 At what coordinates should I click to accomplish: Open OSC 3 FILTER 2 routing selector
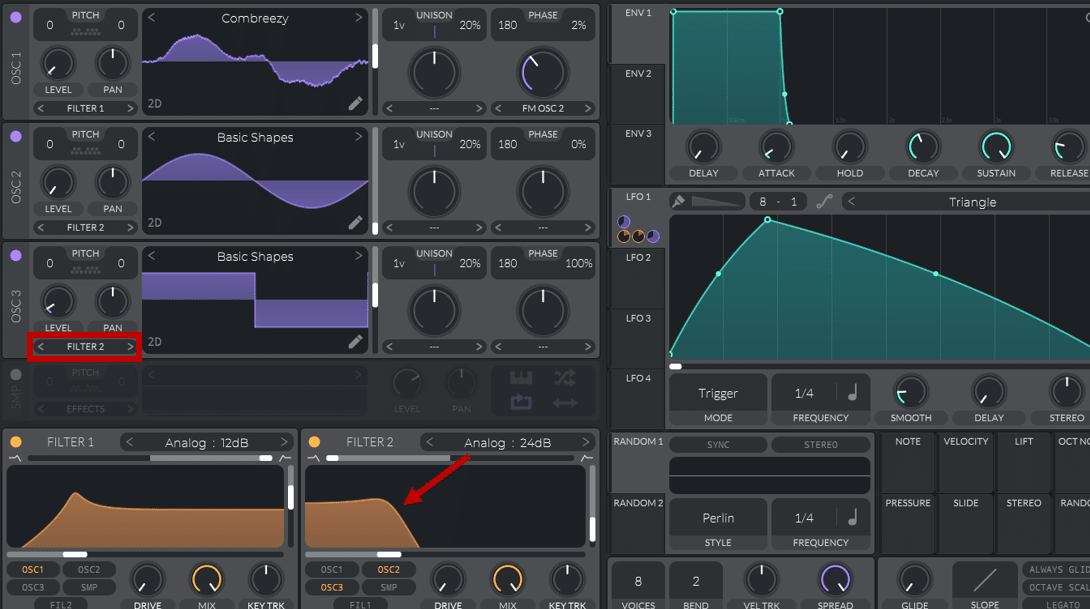point(85,346)
